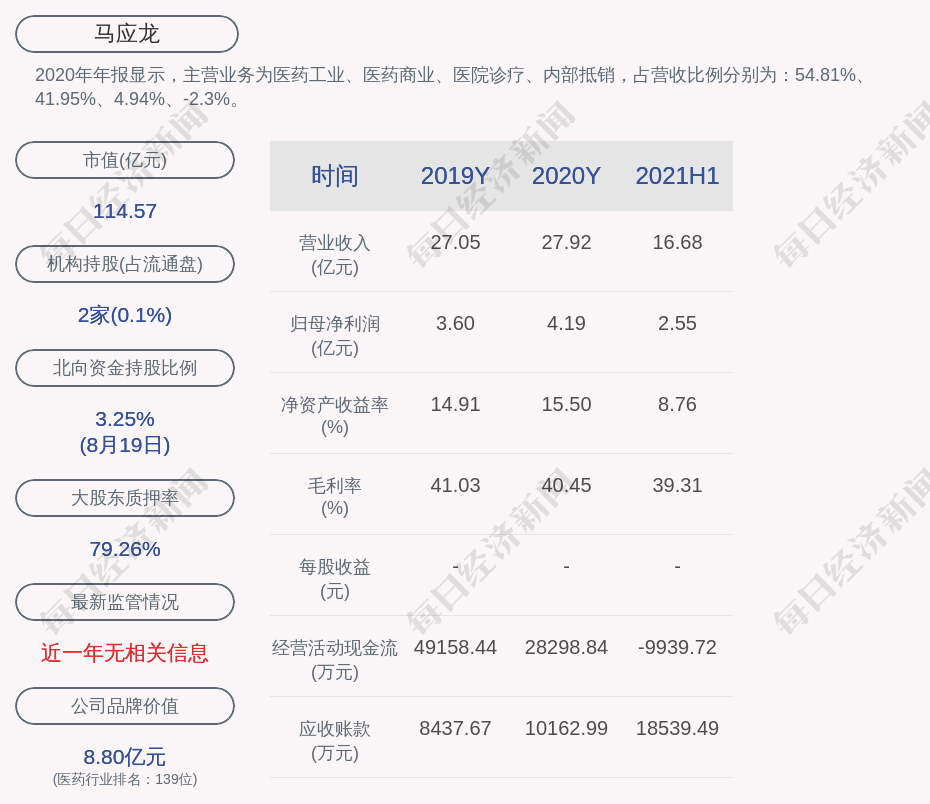The height and width of the screenshot is (804, 930).
Task: Select the 2020Y column header
Action: coord(566,176)
